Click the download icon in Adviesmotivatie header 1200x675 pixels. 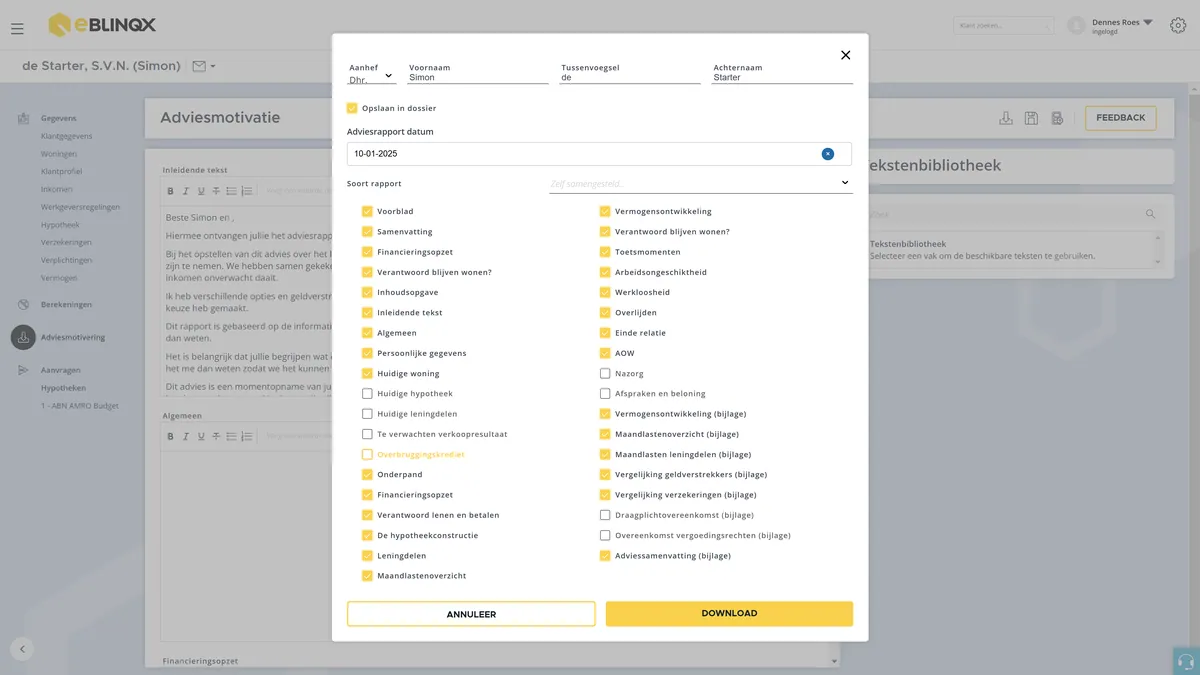pos(1006,118)
